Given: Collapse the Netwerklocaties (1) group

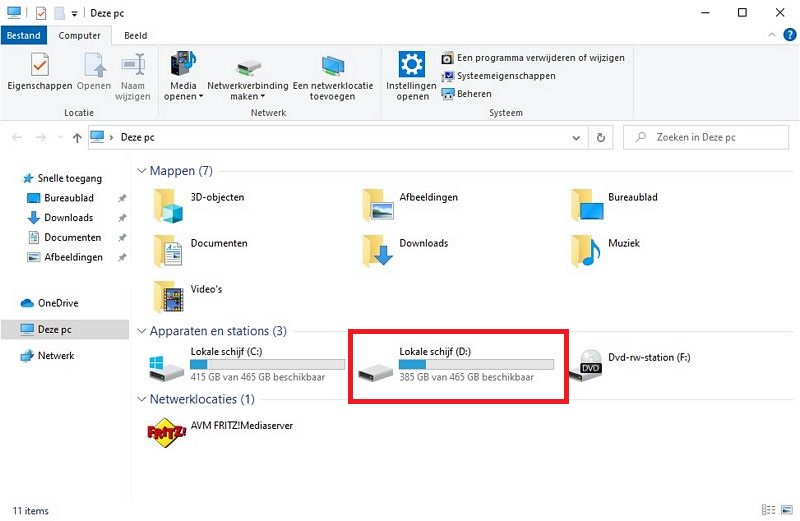Looking at the screenshot, I should click(x=141, y=399).
